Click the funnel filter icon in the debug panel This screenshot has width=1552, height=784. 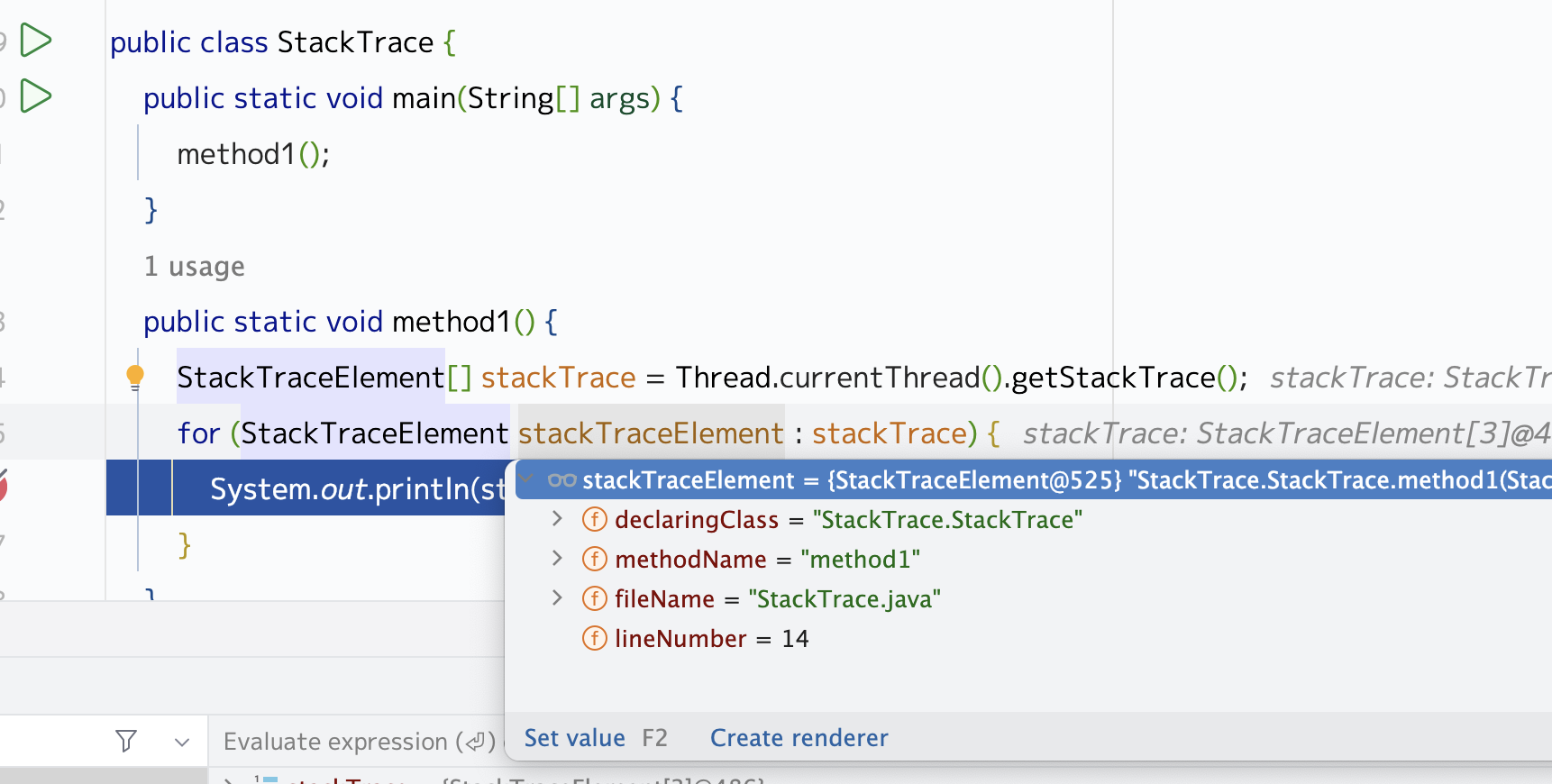(126, 741)
